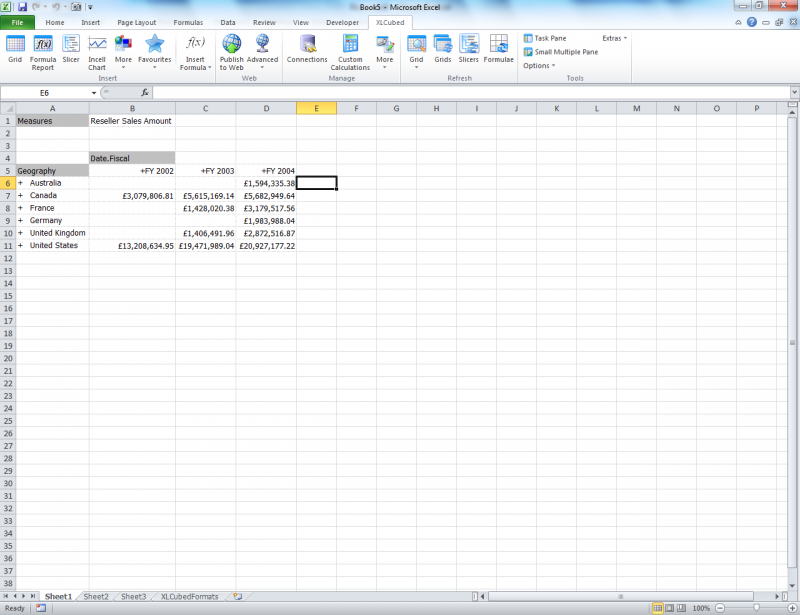Expand the Australia row
Viewport: 800px width, 615px height.
tap(20, 183)
